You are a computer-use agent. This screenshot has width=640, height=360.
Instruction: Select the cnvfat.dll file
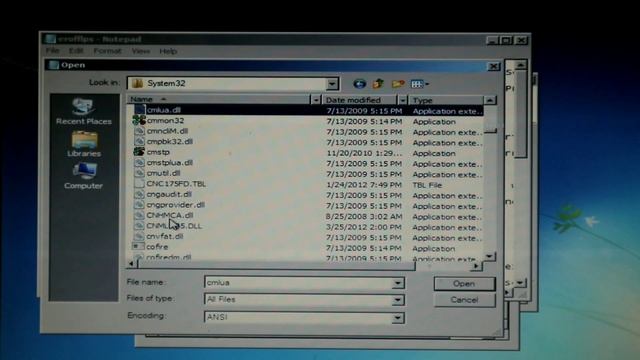tap(164, 236)
